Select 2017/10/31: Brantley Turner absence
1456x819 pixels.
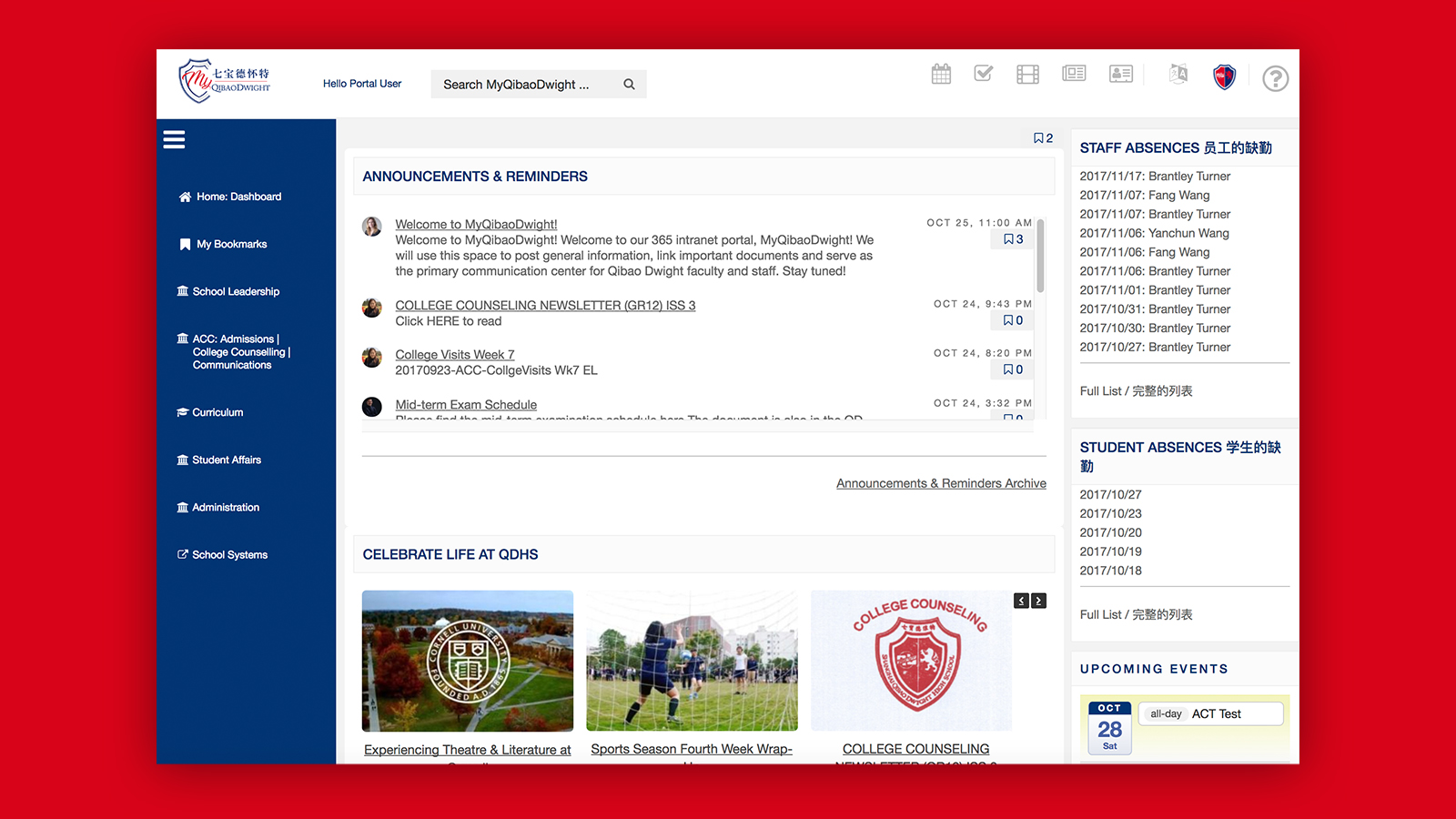(1155, 308)
